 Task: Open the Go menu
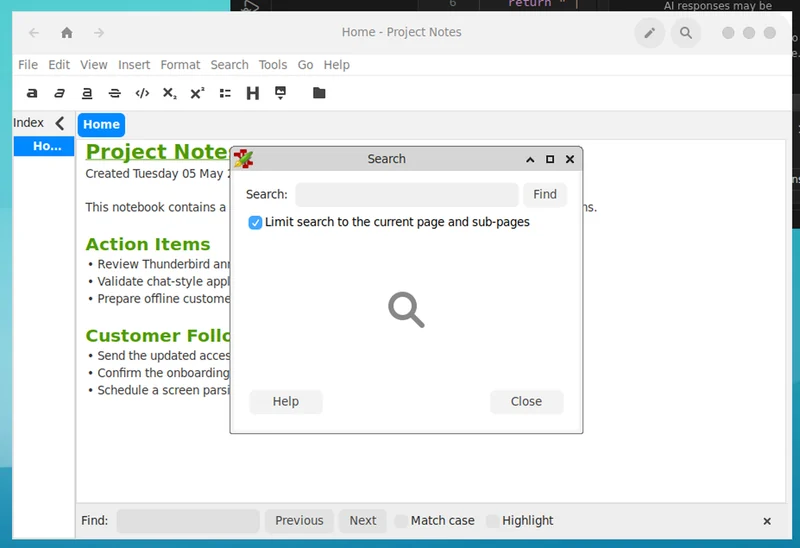click(306, 65)
